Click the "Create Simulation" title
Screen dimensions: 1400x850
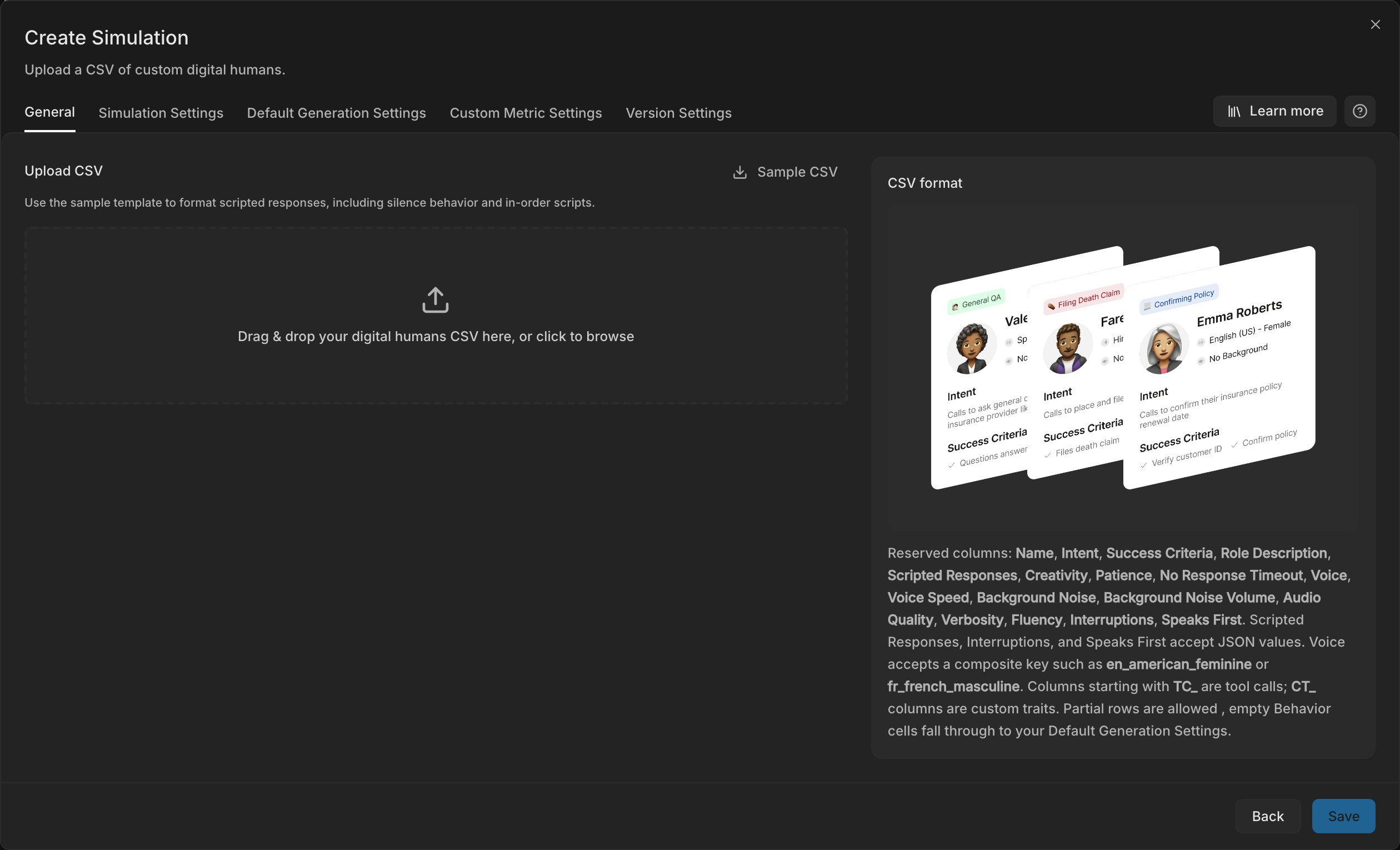(106, 38)
